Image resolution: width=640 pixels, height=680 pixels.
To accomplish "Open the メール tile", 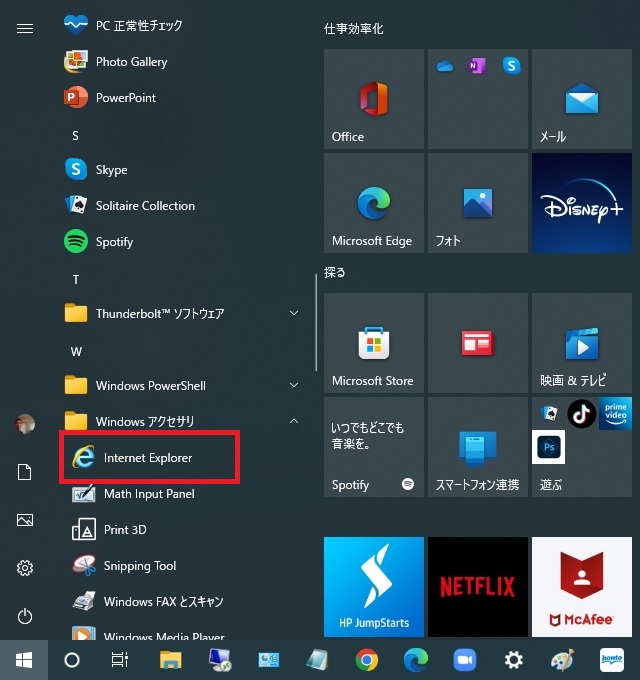I will (x=582, y=99).
